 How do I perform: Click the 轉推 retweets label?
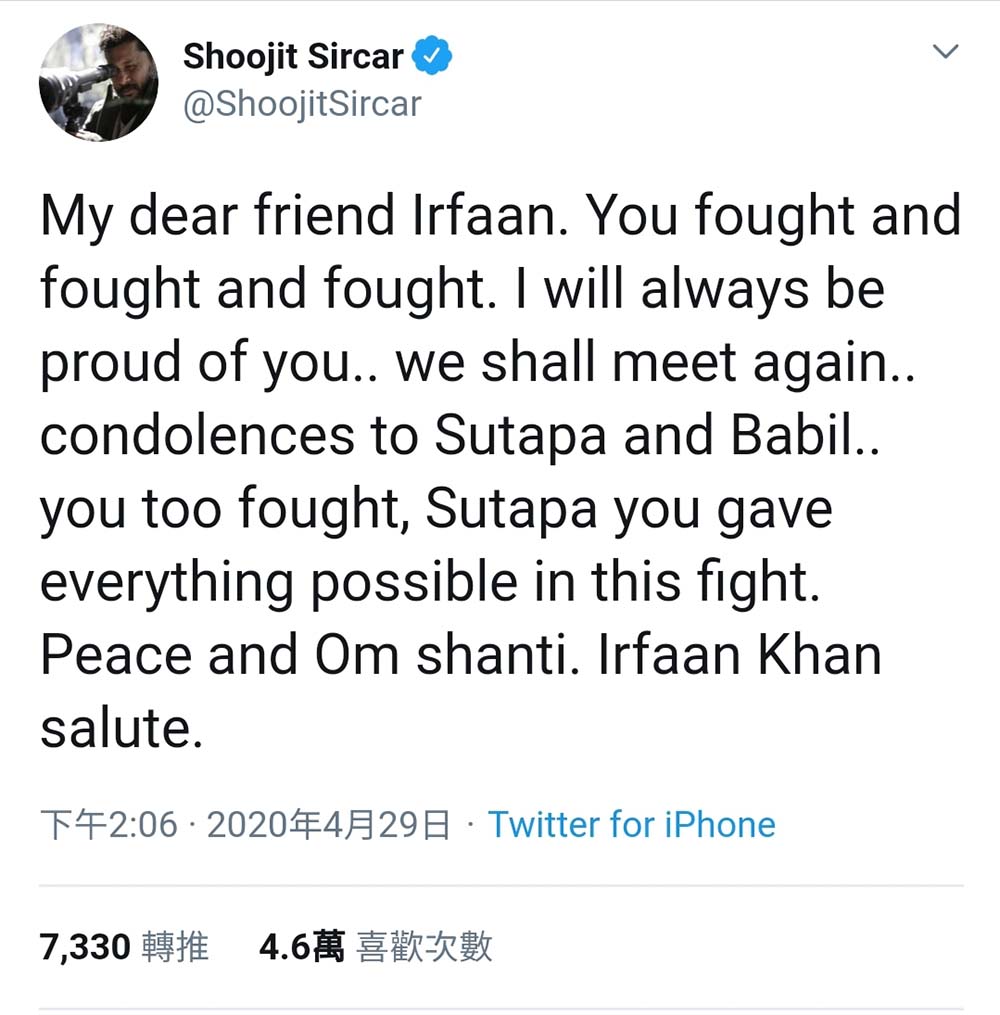(x=175, y=946)
